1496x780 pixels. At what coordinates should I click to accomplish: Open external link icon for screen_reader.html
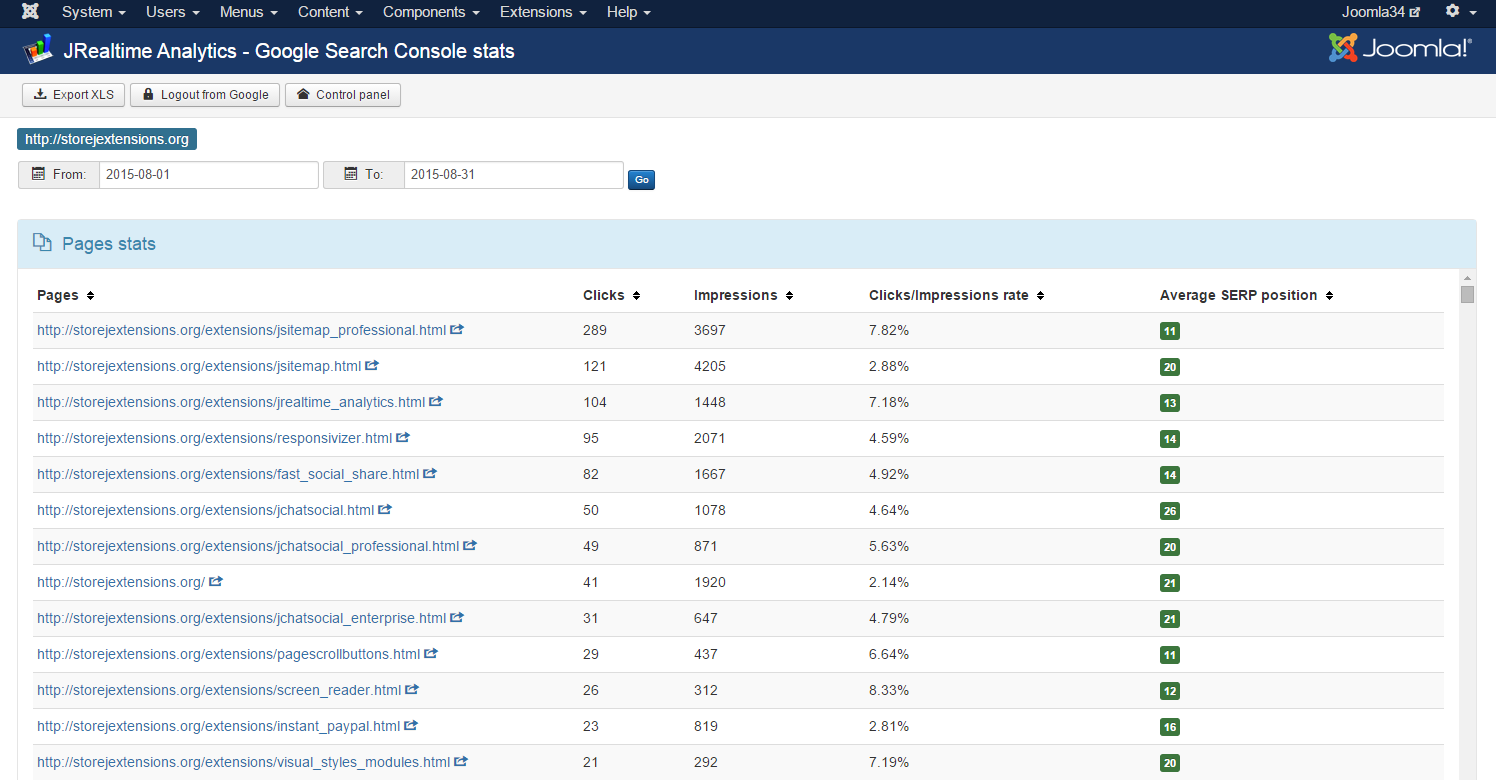click(x=412, y=689)
